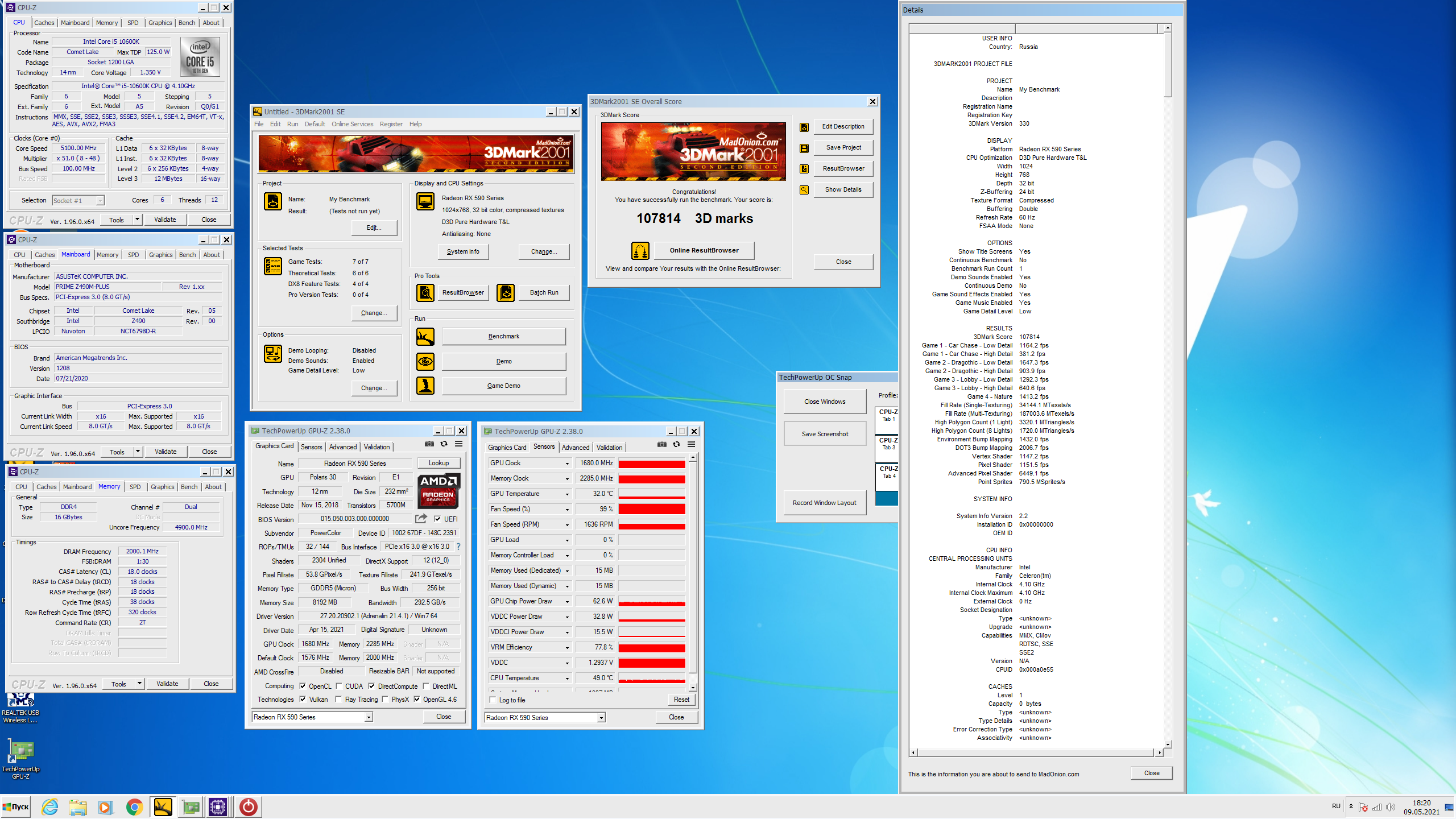Viewport: 1456px width, 819px height.
Task: Click the Bus Interface question mark icon
Action: 458,547
